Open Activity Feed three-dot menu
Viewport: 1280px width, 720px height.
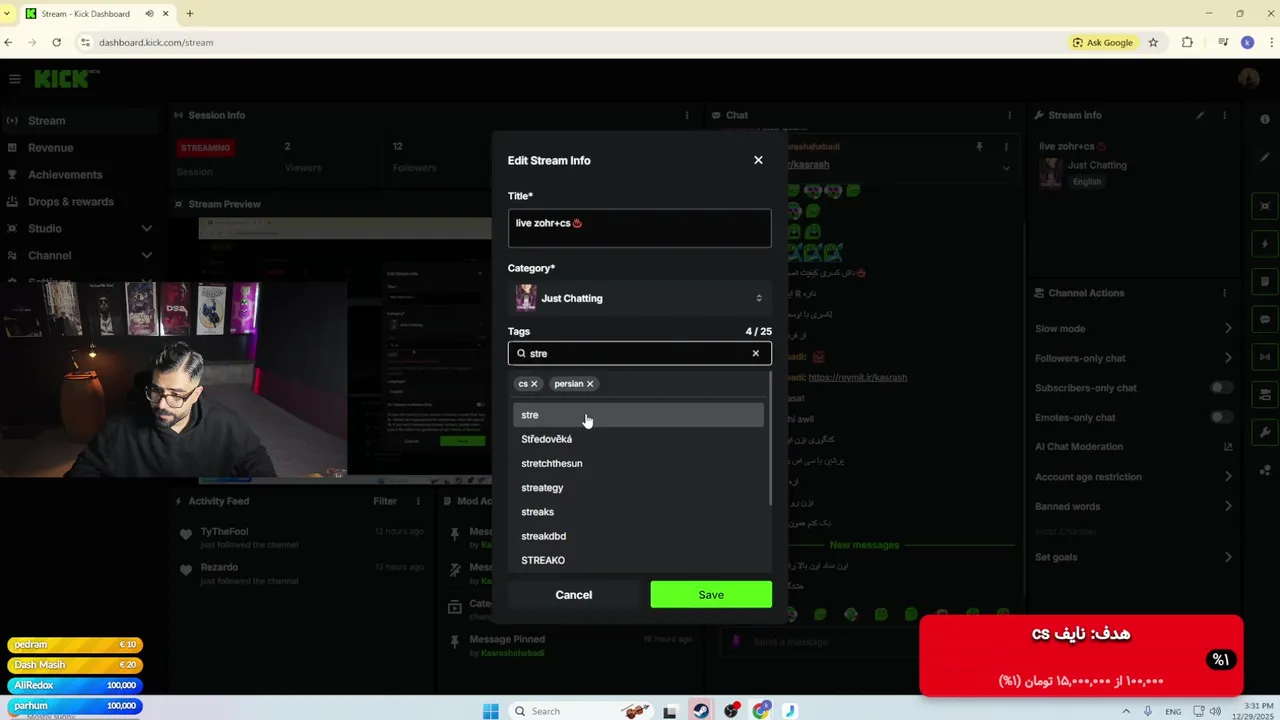[x=418, y=501]
